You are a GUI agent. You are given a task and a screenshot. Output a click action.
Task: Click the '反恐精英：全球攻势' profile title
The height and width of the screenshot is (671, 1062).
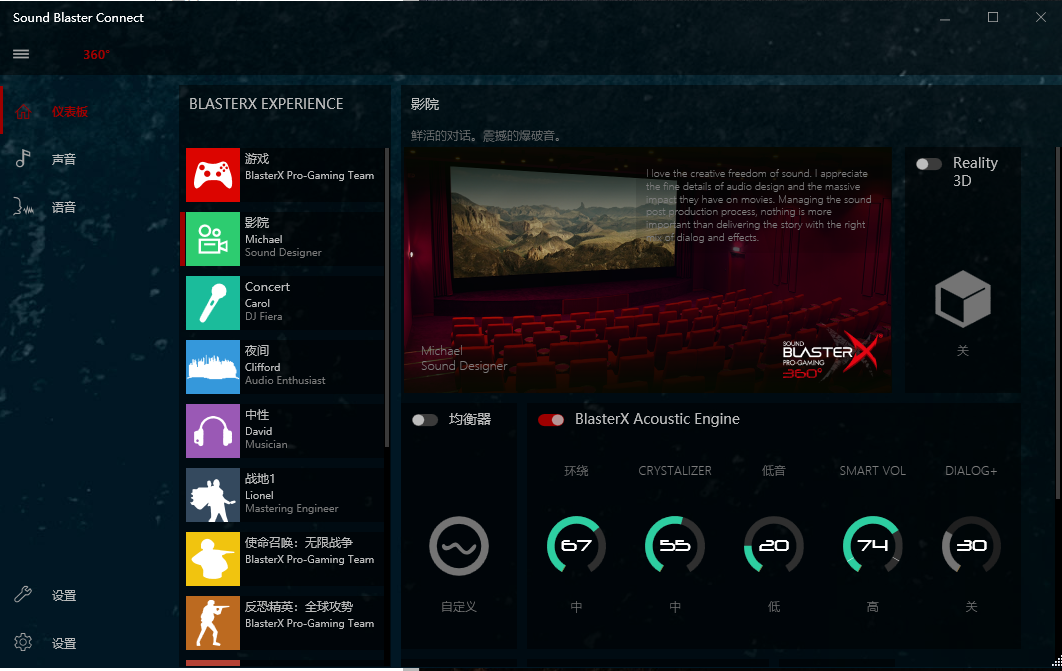click(299, 607)
